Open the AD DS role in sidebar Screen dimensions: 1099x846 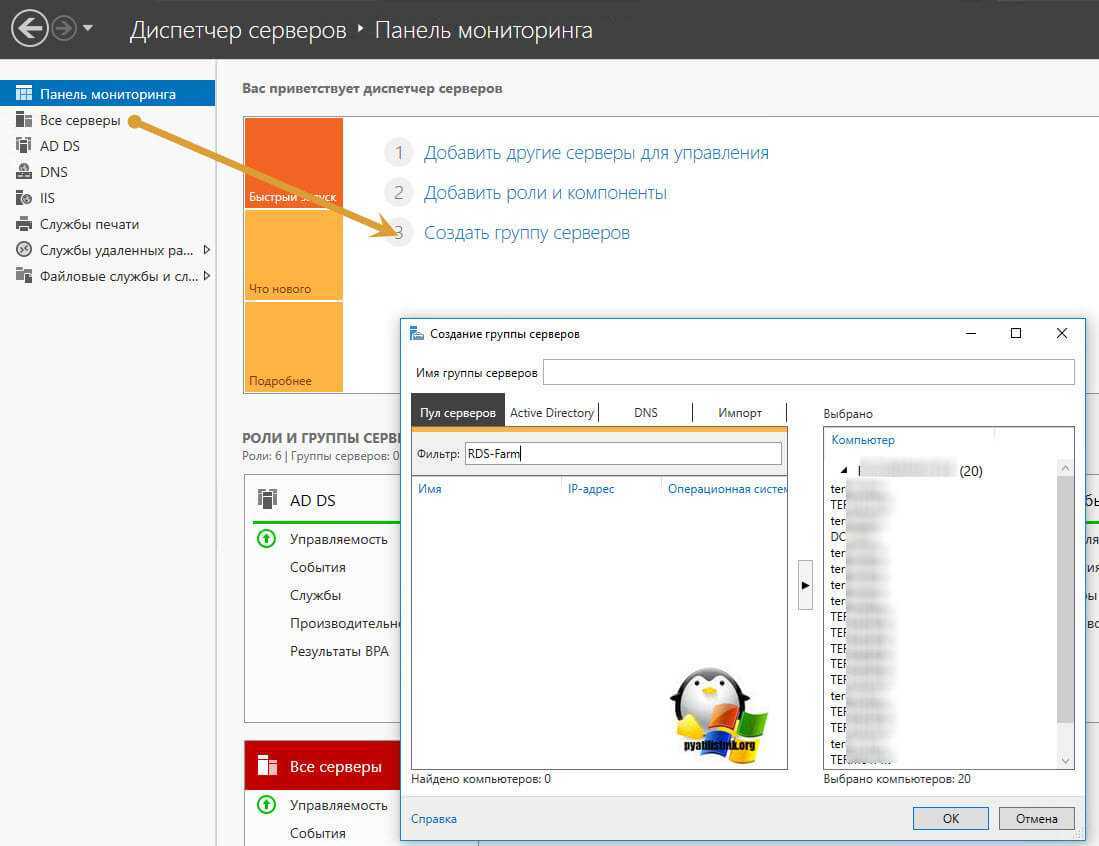point(59,146)
